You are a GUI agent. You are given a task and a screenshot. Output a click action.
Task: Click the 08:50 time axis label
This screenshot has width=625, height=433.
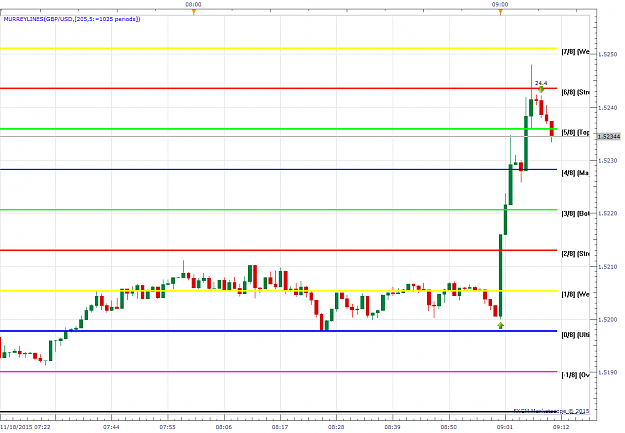point(449,427)
